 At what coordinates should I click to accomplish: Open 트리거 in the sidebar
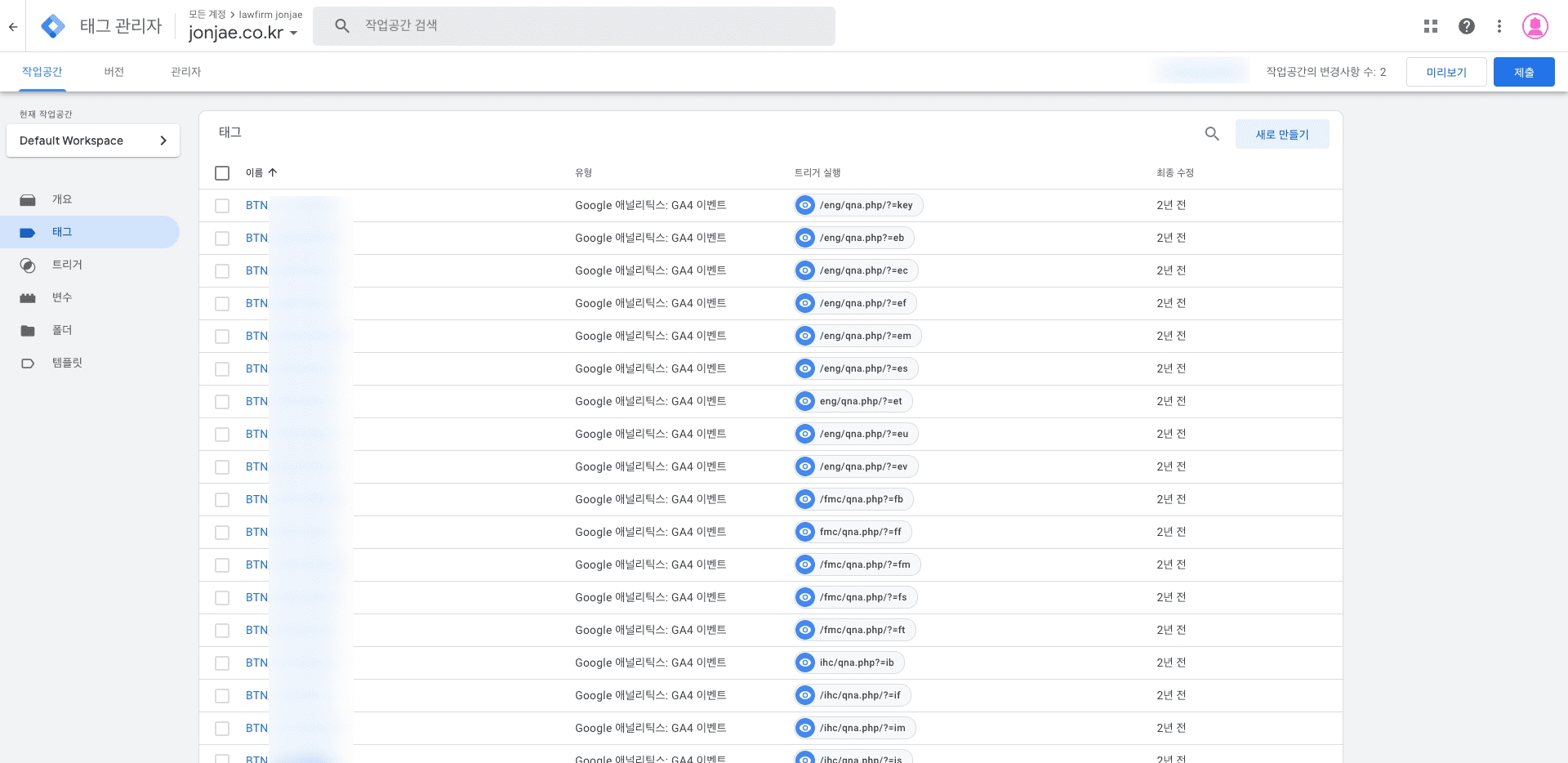click(x=67, y=265)
